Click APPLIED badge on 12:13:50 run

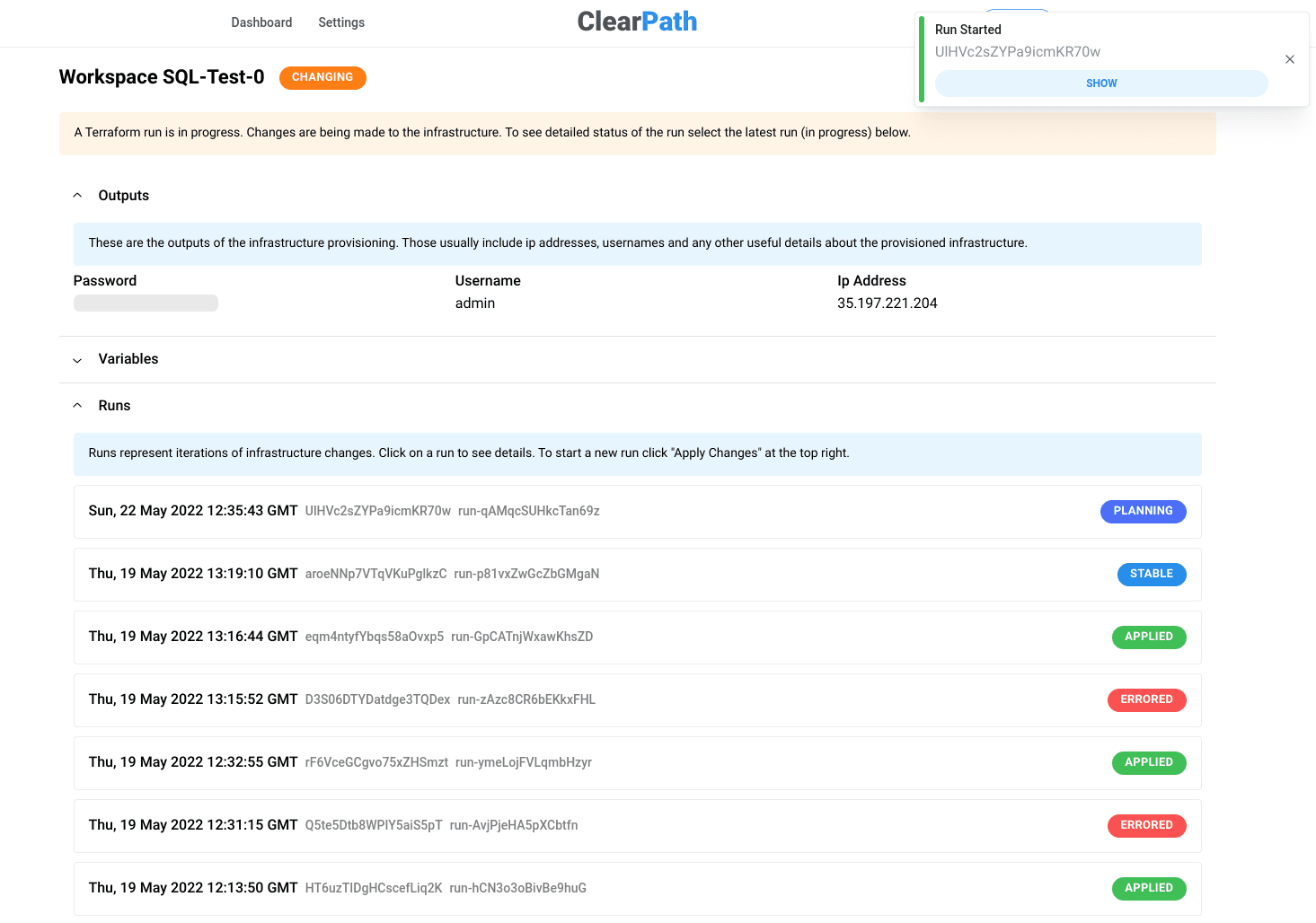coord(1148,889)
